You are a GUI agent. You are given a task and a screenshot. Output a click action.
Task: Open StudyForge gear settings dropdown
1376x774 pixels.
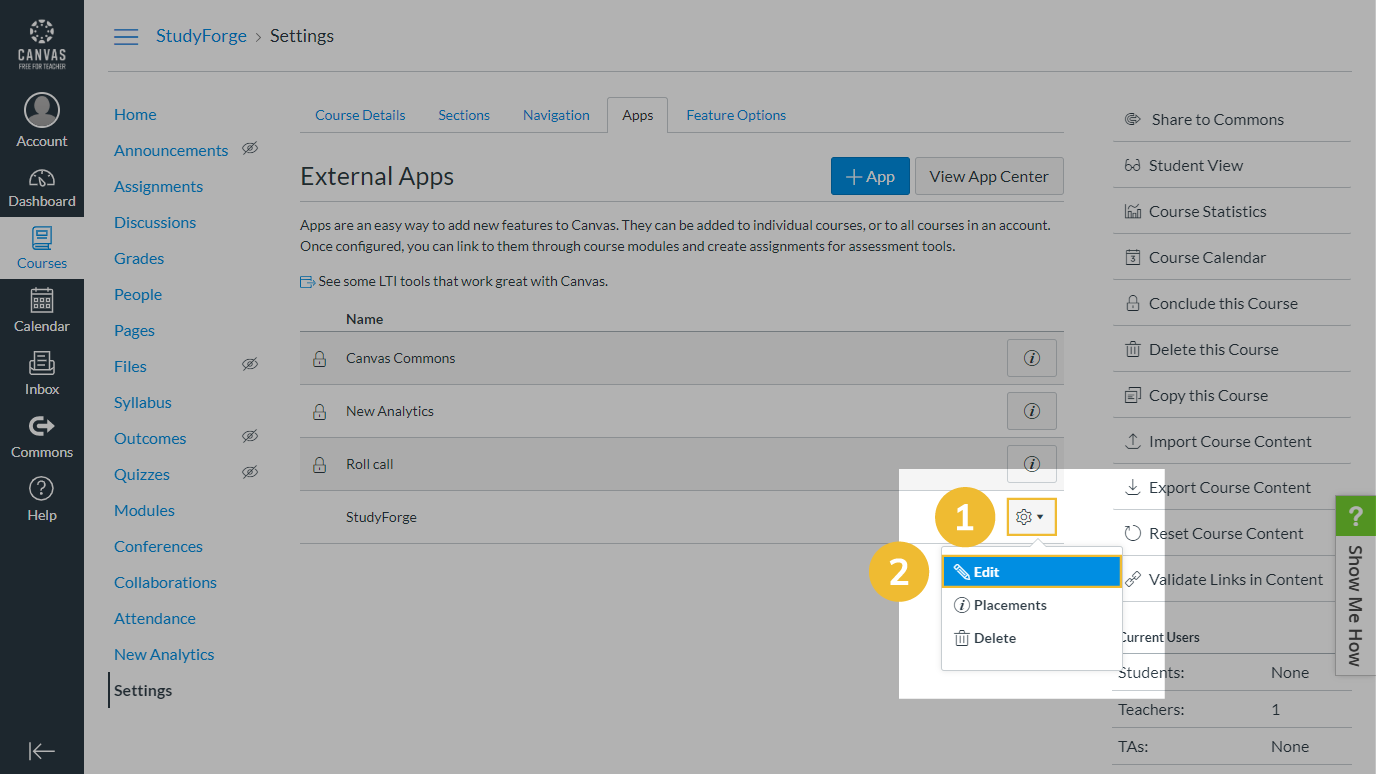[x=1031, y=517]
